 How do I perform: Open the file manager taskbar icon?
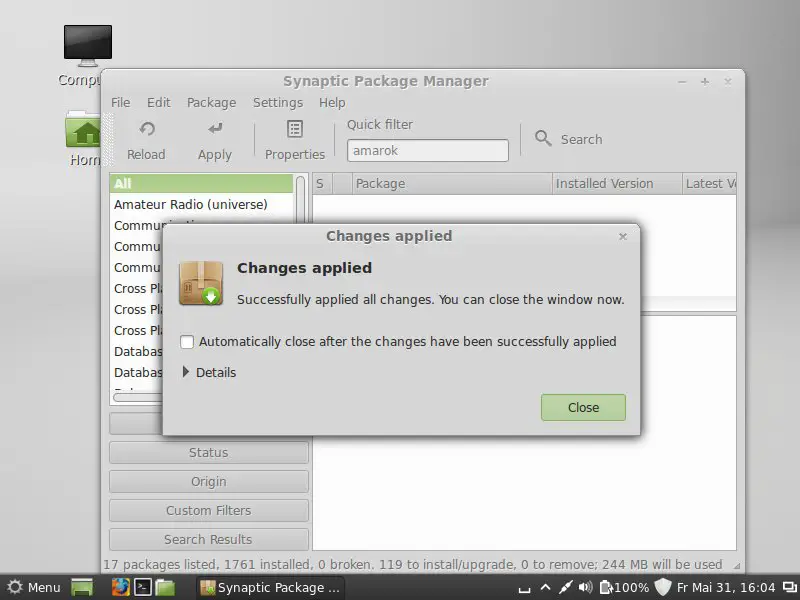pyautogui.click(x=165, y=587)
